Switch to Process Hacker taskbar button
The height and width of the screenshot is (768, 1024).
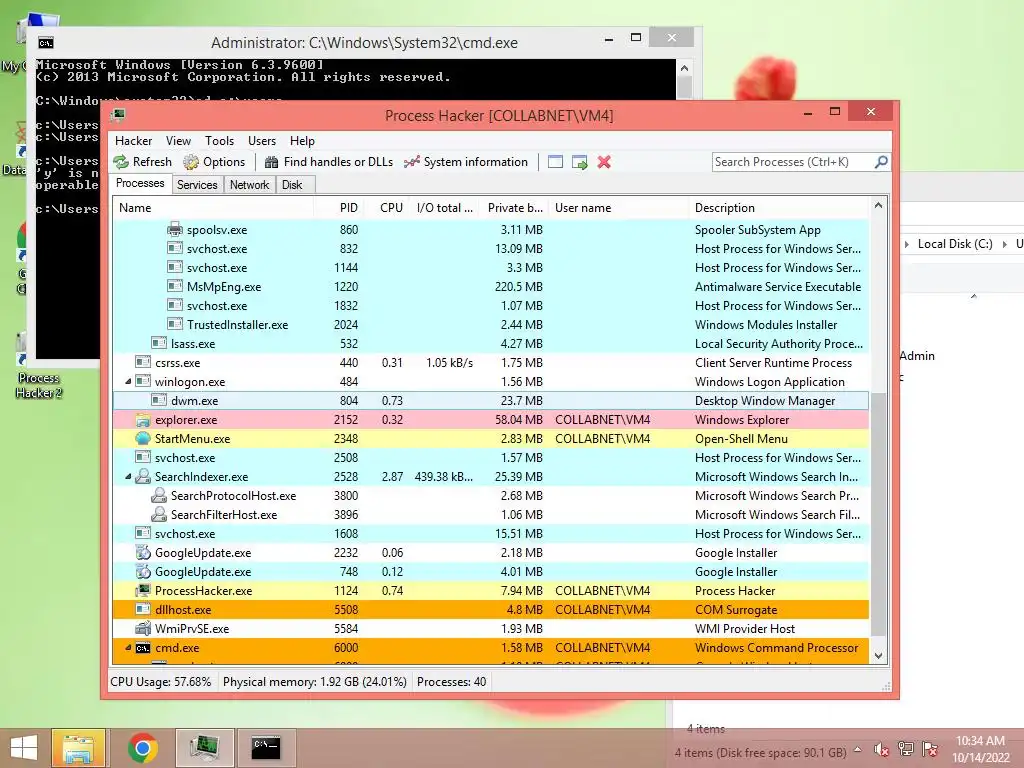point(204,748)
